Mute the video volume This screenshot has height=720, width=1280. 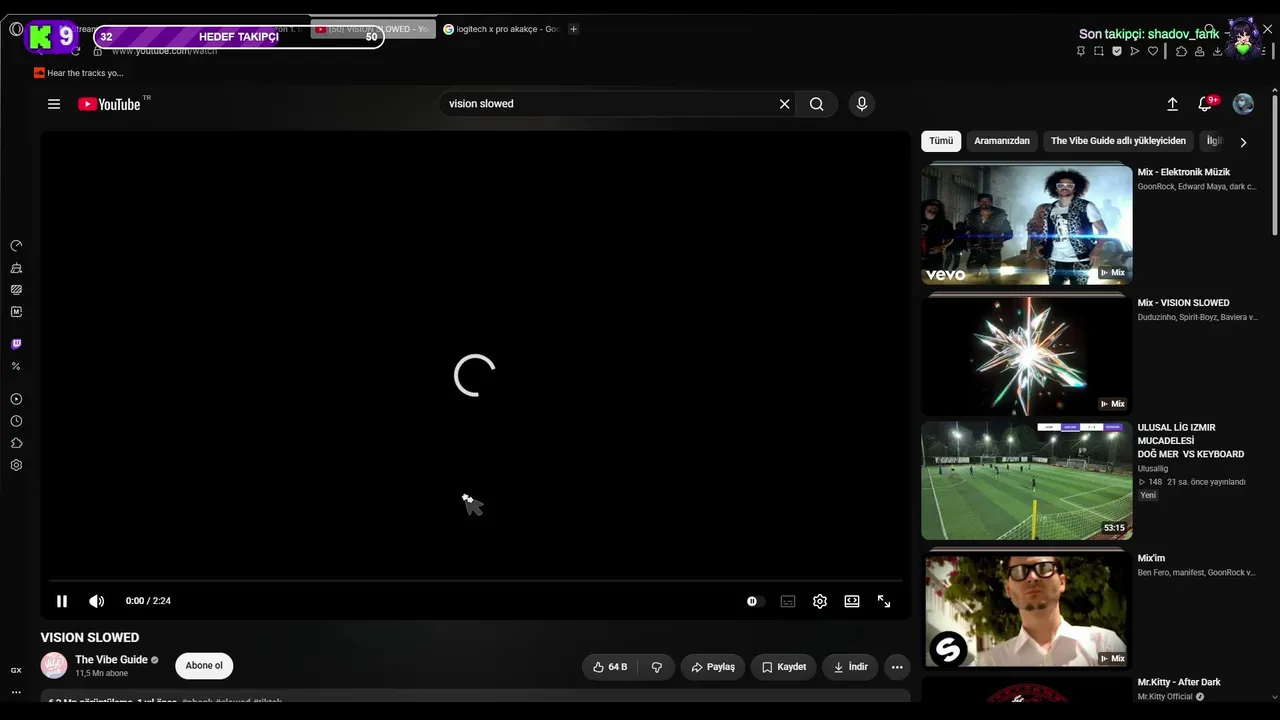pyautogui.click(x=96, y=601)
